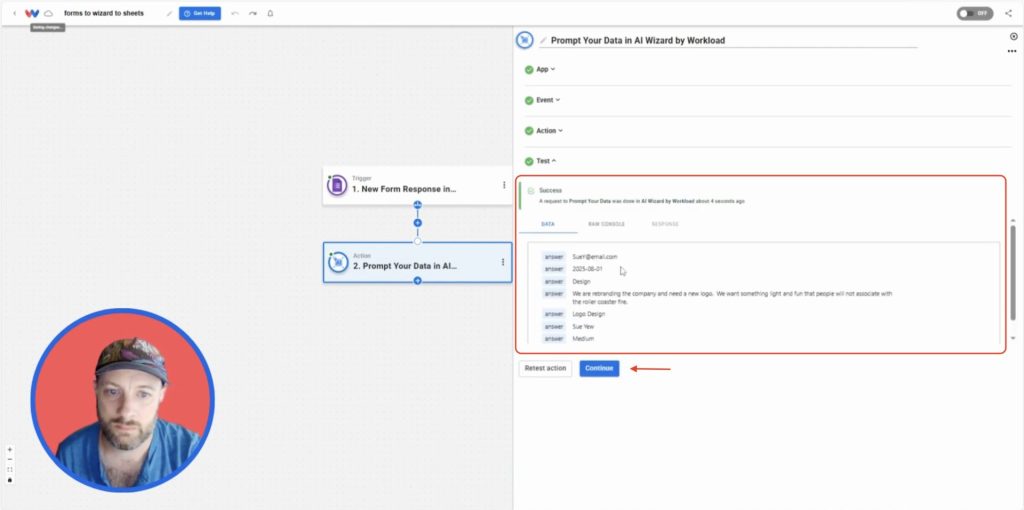
Task: Click the Success status checkmark icon
Action: point(531,191)
